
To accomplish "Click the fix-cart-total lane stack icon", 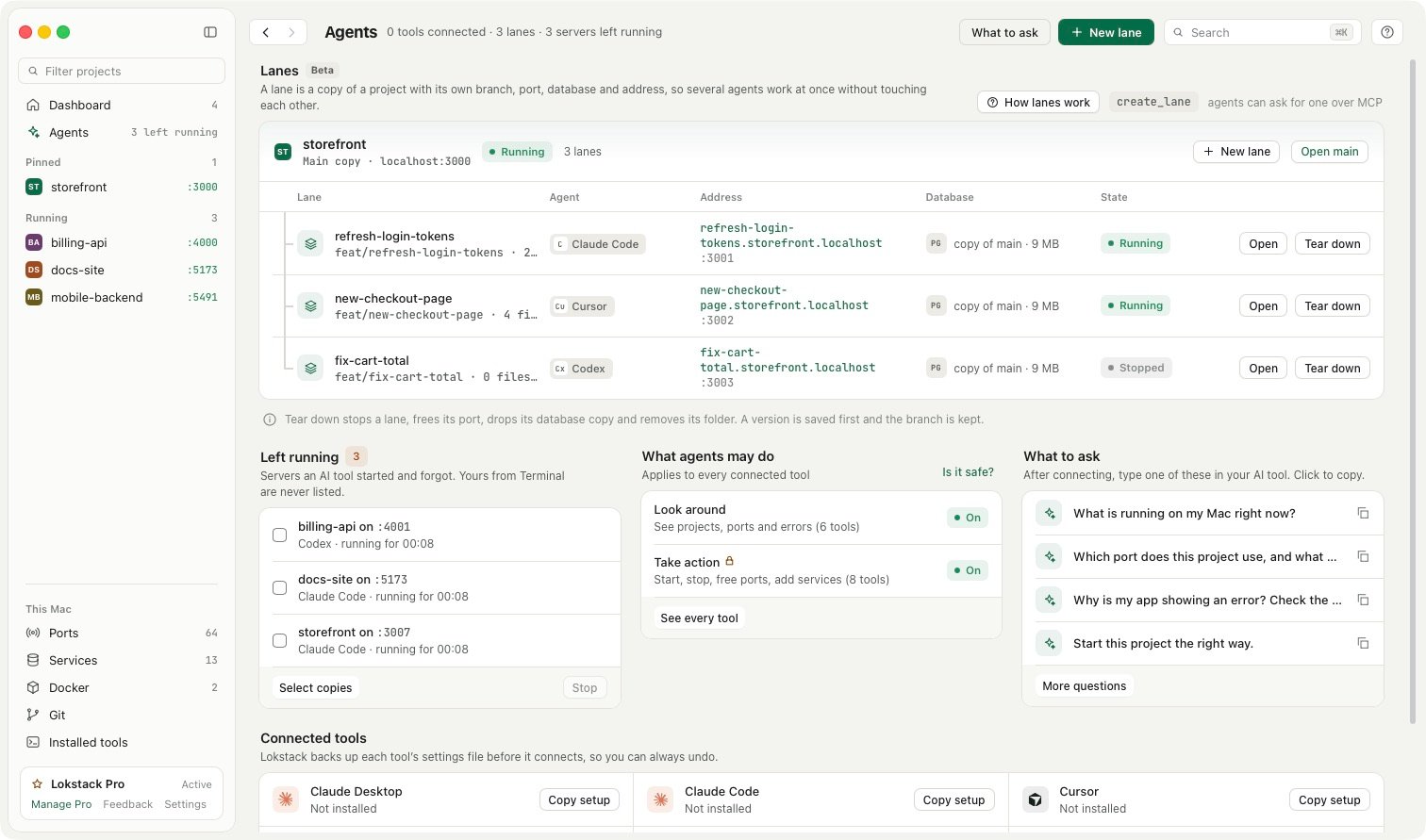I will [310, 368].
